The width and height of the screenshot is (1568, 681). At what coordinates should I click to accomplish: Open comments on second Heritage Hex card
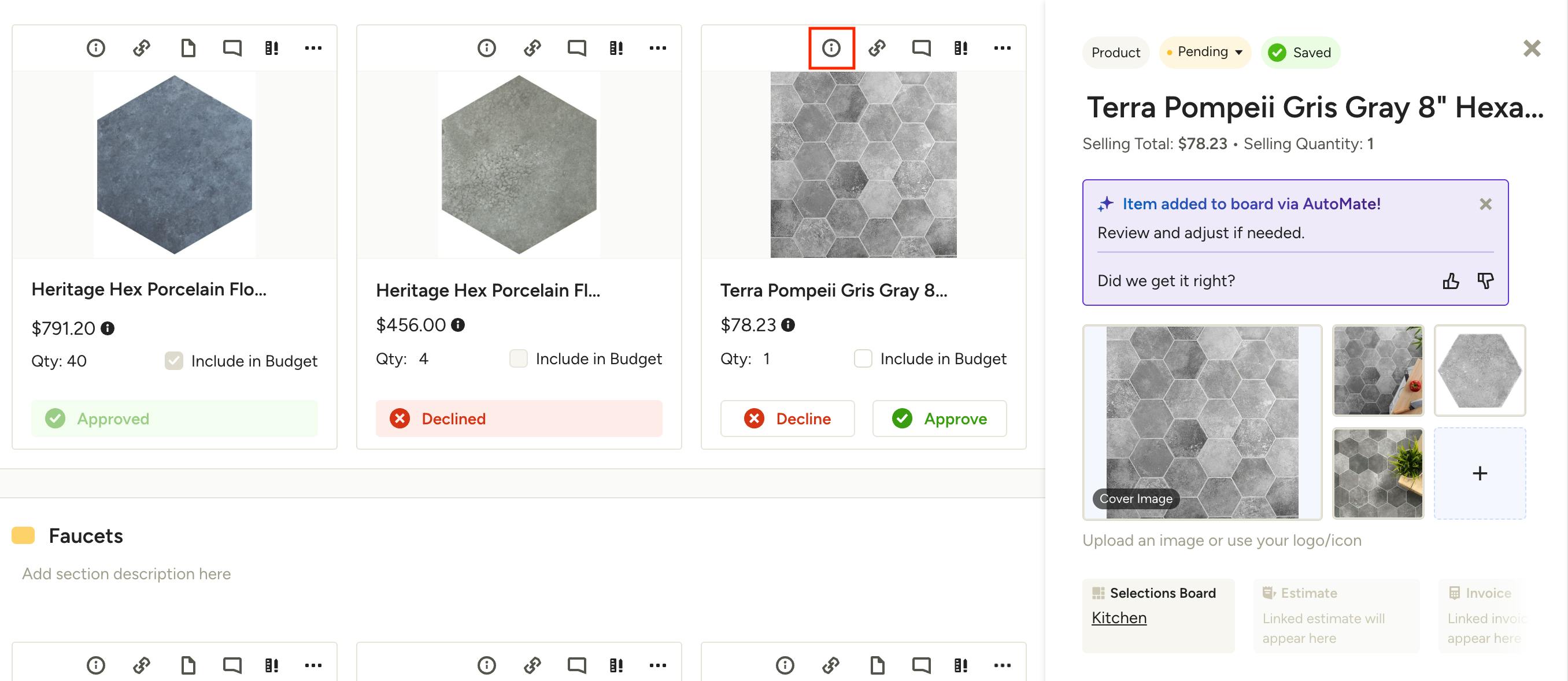pos(576,47)
